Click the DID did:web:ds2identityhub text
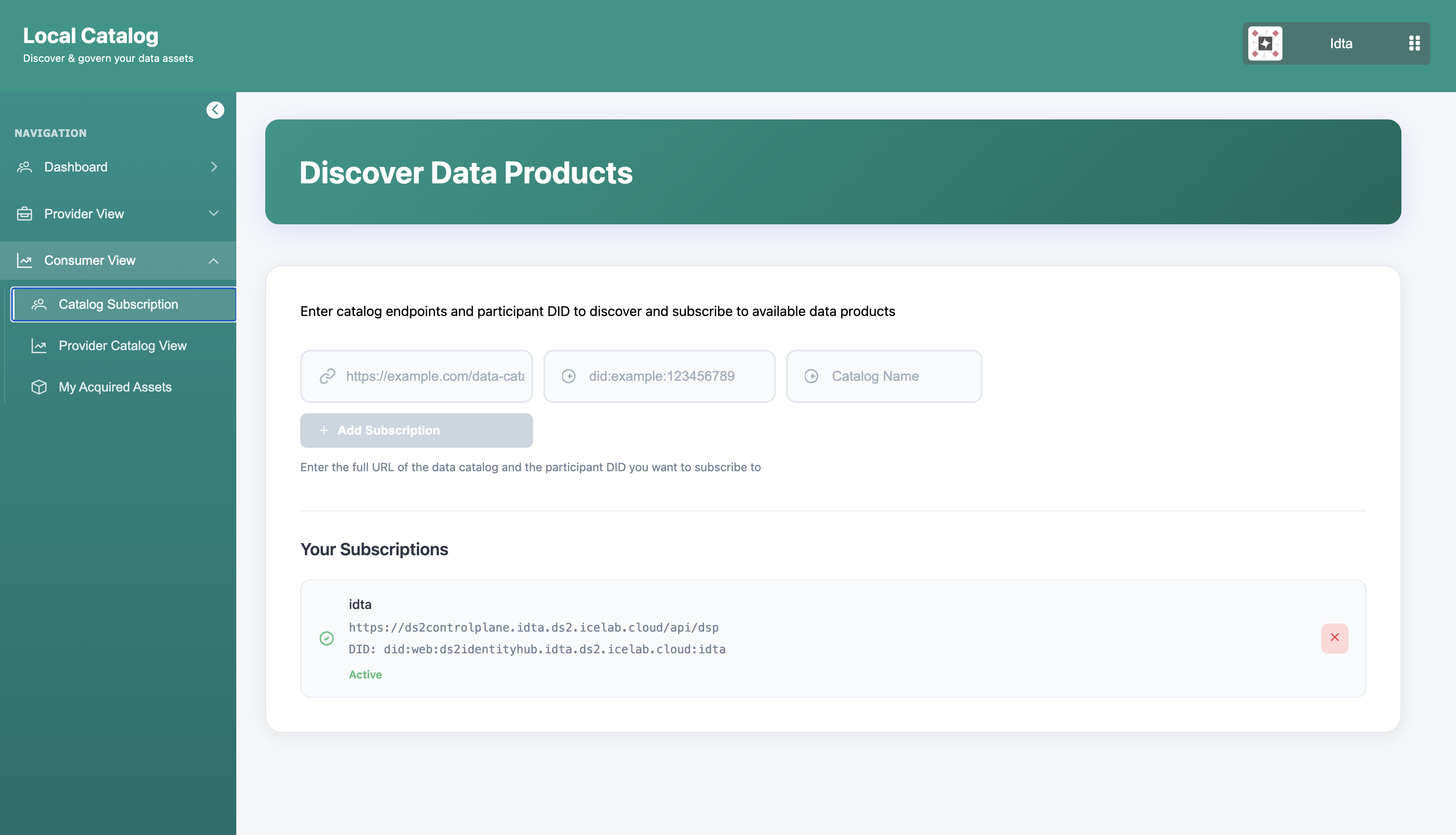 [537, 650]
